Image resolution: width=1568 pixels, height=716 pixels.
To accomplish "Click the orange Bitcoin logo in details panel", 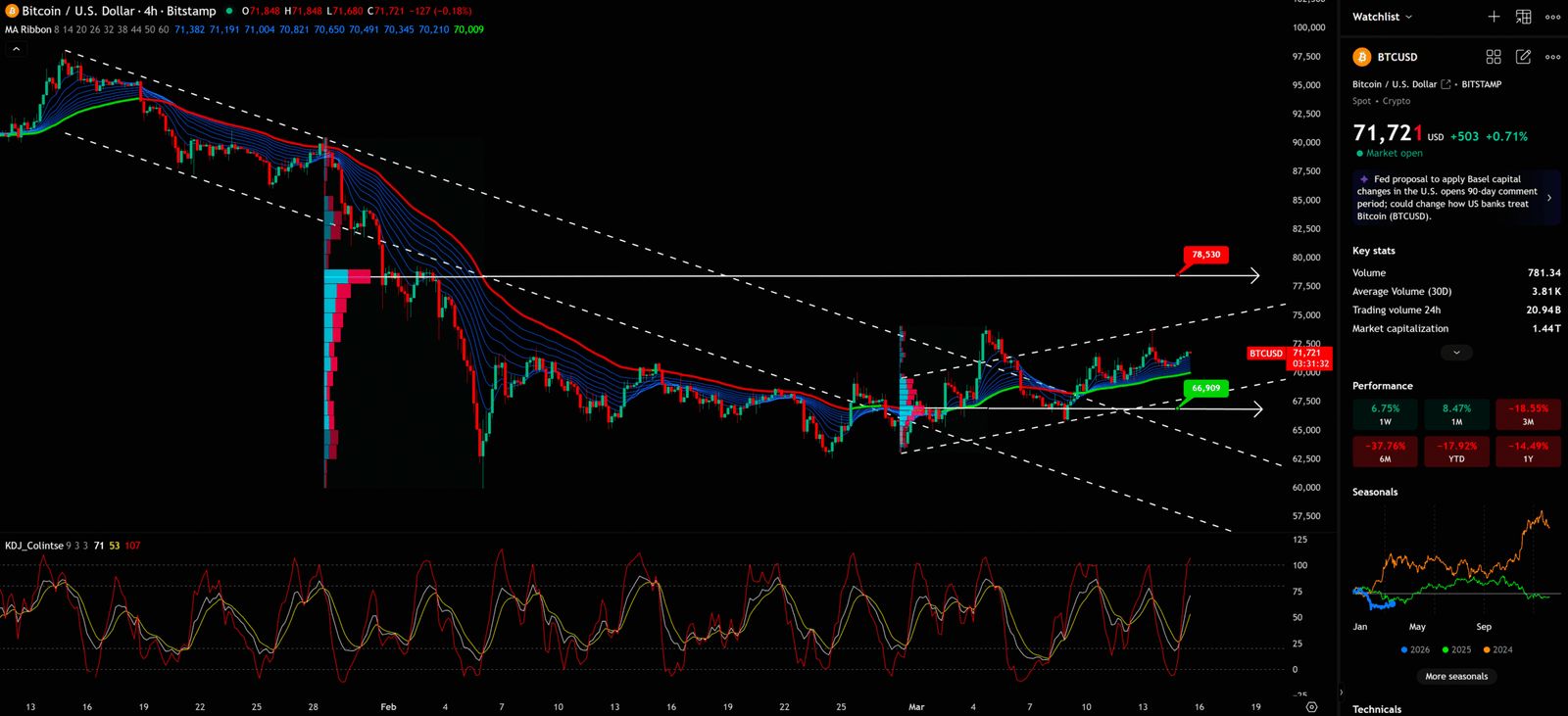I will [x=1361, y=57].
